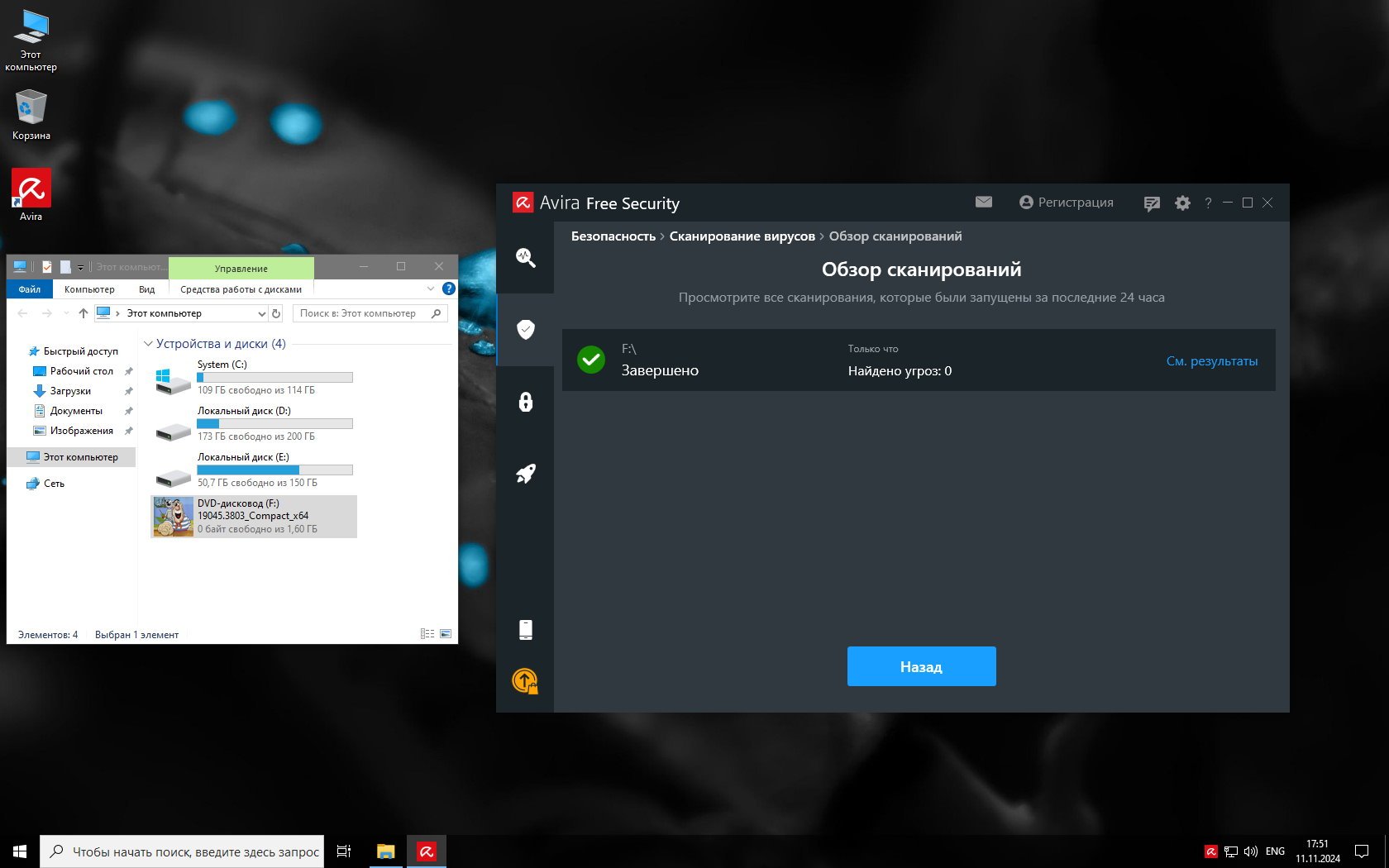Image resolution: width=1389 pixels, height=868 pixels.
Task: Click the ENG language indicator
Action: point(1275,851)
